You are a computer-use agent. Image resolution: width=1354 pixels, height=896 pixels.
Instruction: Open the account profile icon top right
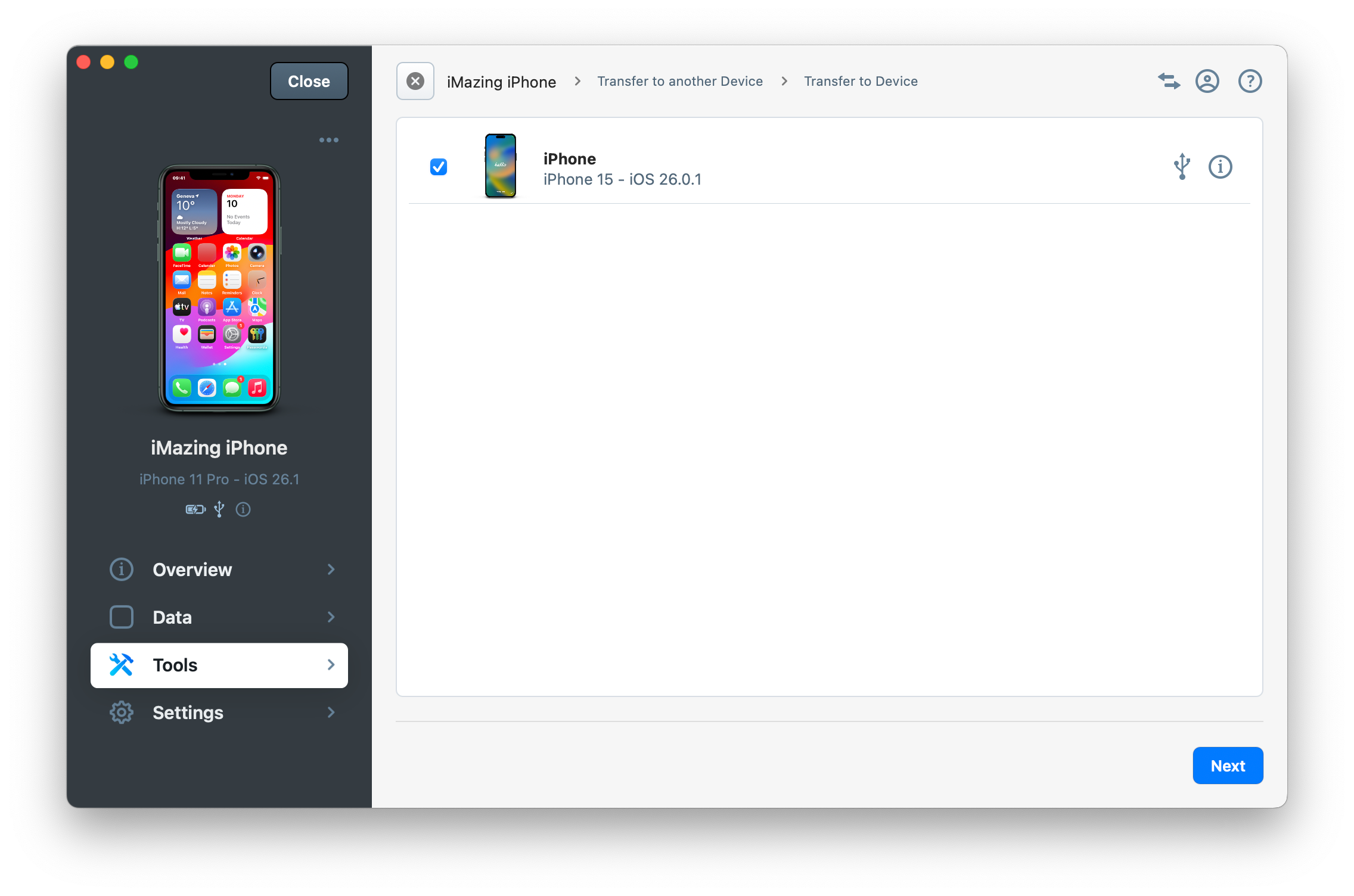point(1207,81)
